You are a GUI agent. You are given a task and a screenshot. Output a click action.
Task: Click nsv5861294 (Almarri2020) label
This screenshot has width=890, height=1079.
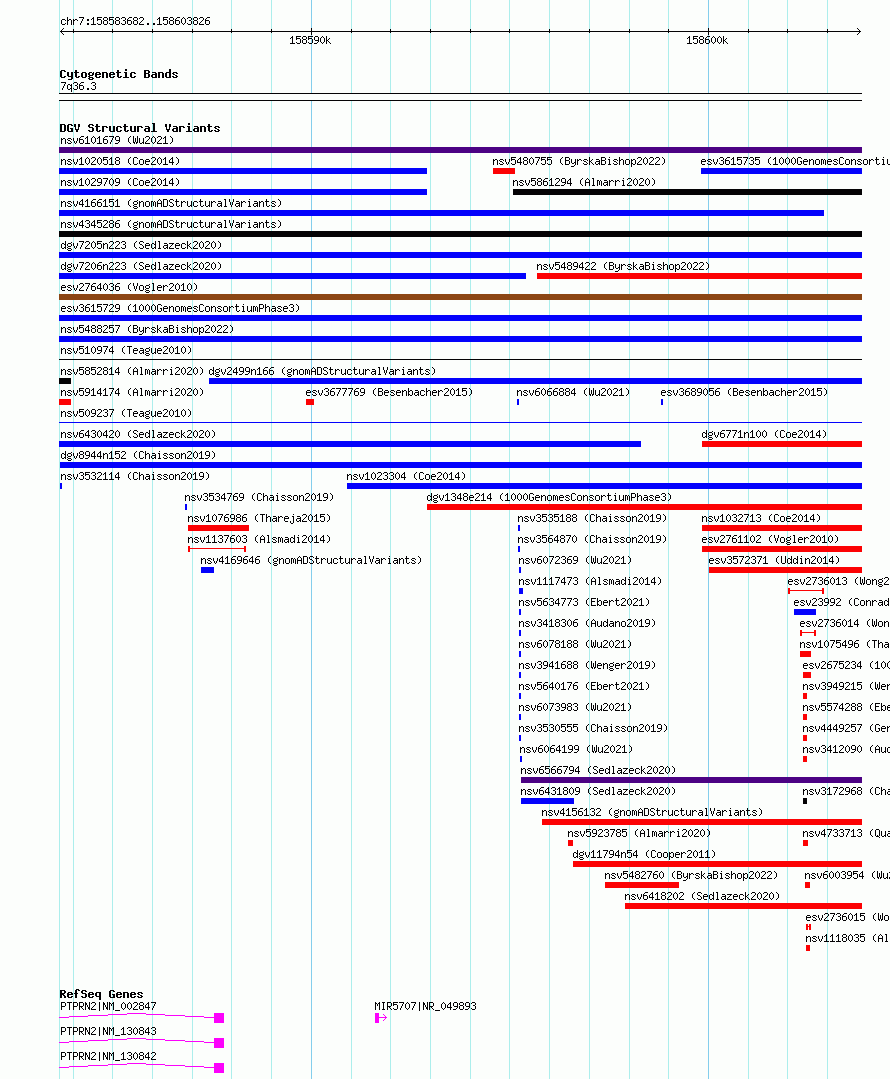pyautogui.click(x=584, y=182)
